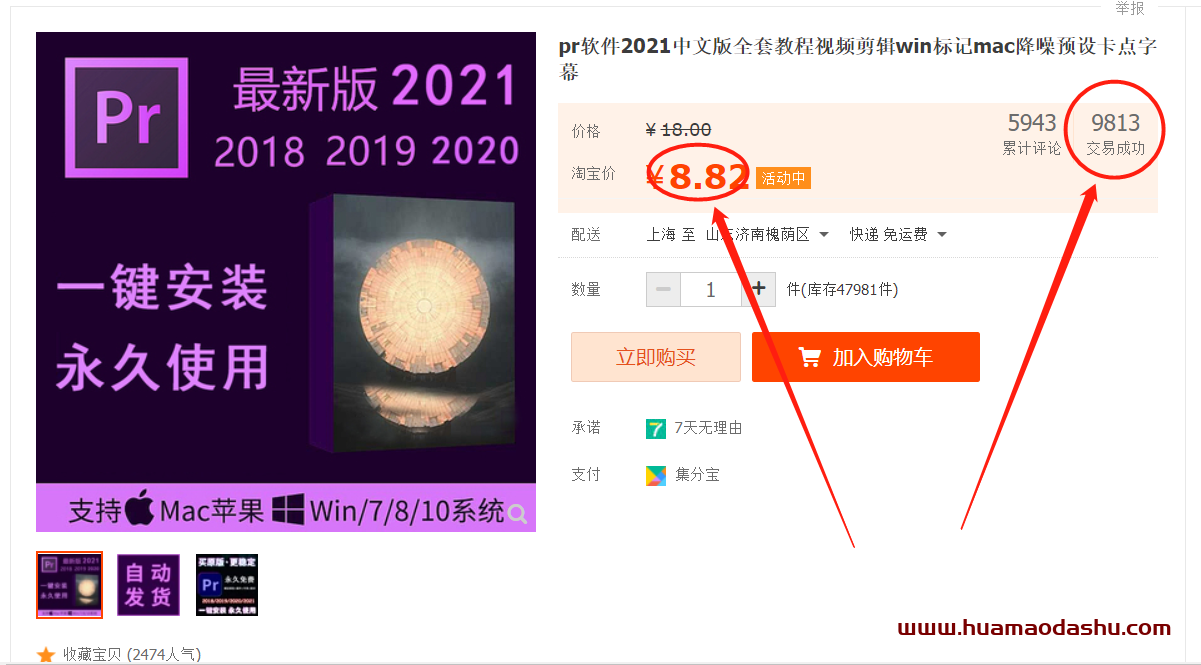
Task: Click the shopping cart icon
Action: pyautogui.click(x=809, y=357)
